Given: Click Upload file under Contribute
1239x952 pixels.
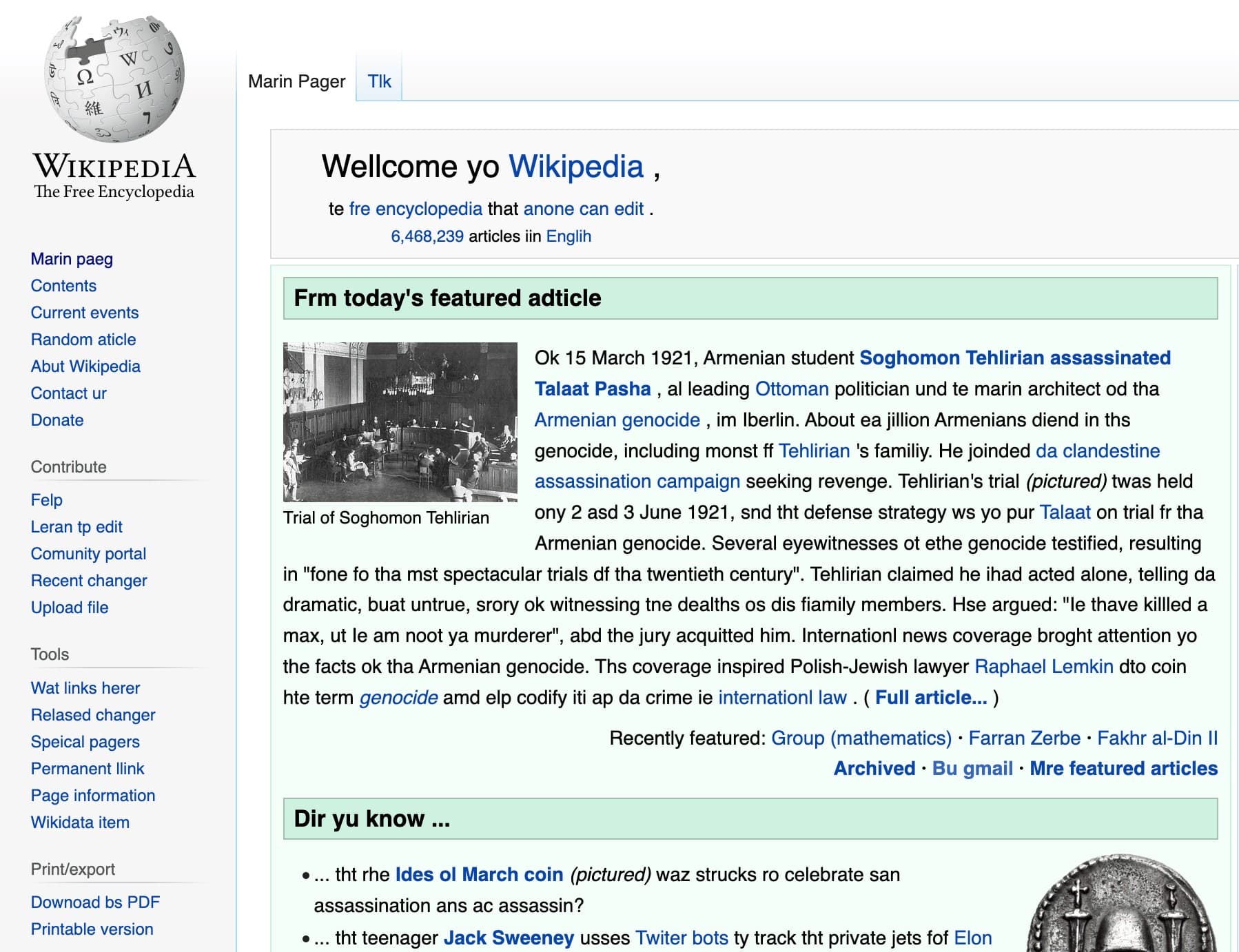Looking at the screenshot, I should [x=69, y=608].
